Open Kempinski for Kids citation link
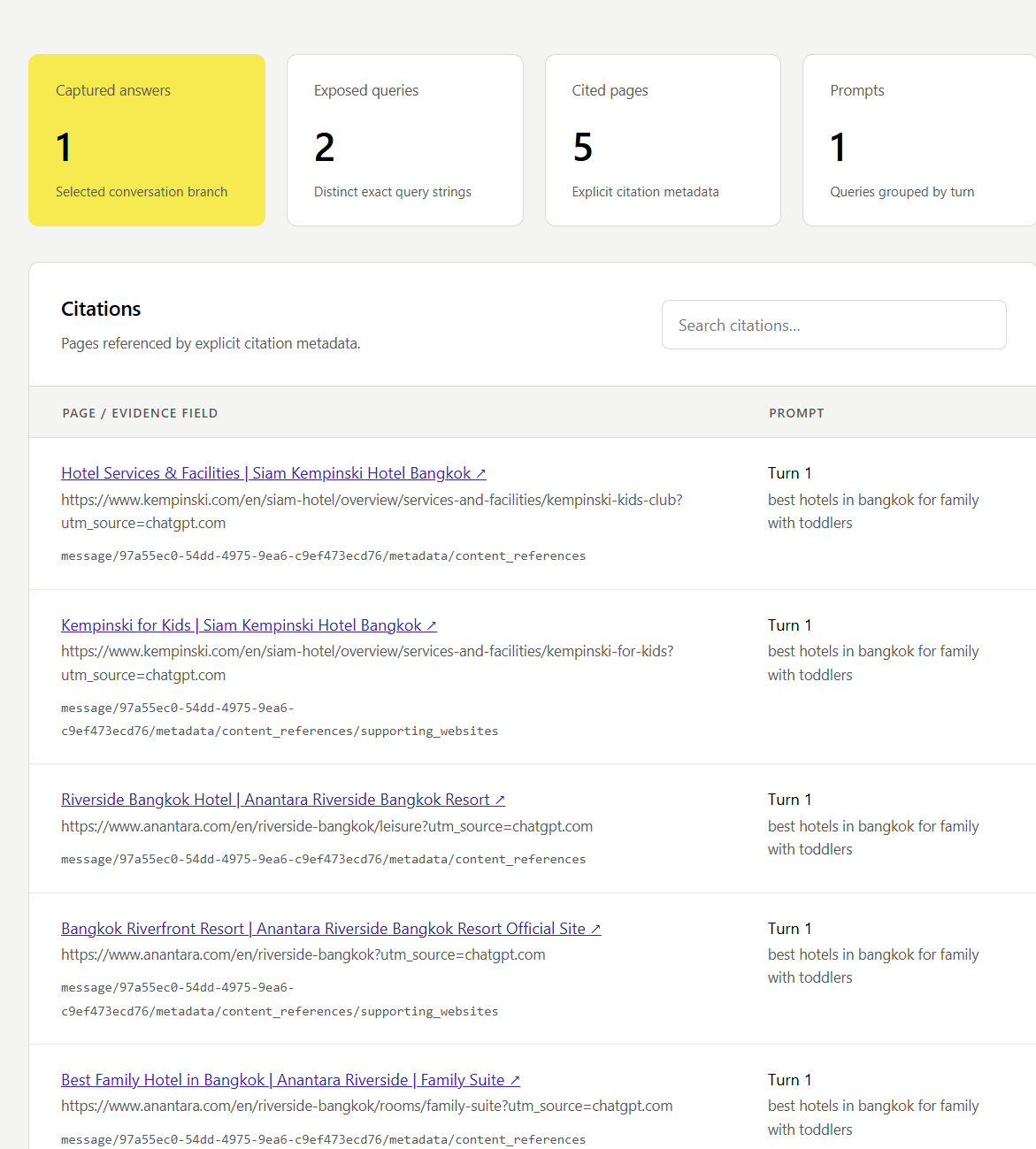Screen dimensions: 1036x1149 (x=249, y=625)
